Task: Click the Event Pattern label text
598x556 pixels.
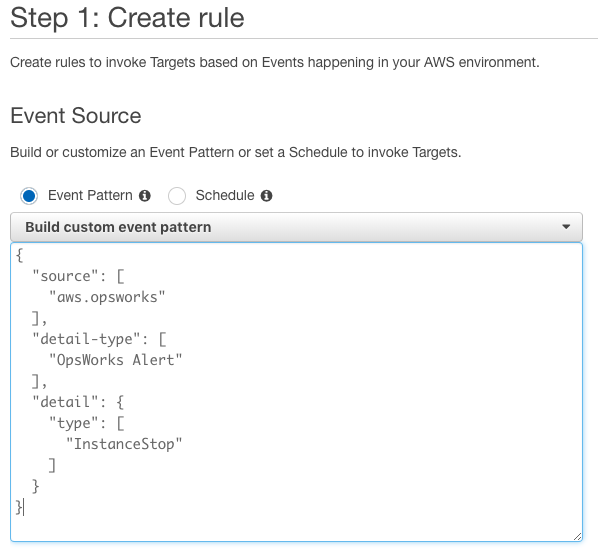Action: click(x=90, y=195)
